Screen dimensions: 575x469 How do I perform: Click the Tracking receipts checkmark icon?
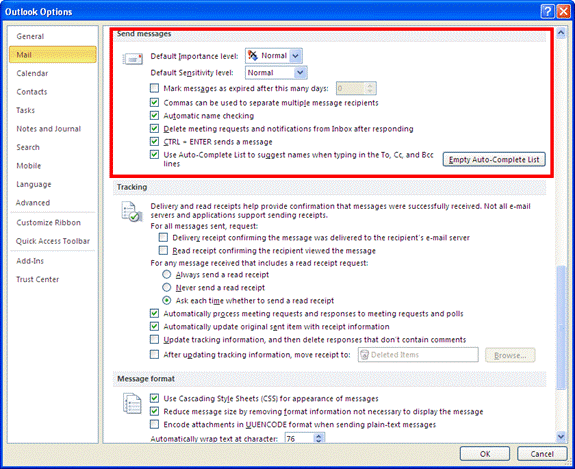(132, 212)
